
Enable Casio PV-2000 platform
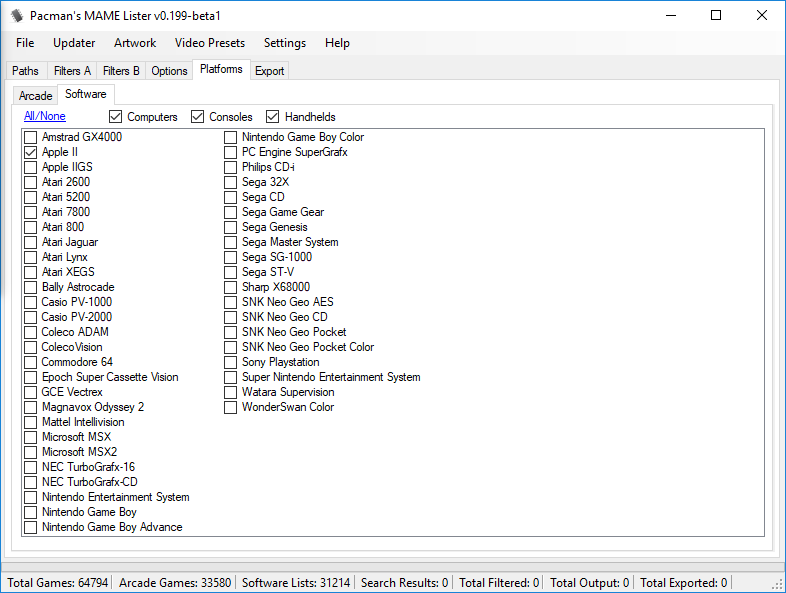tap(31, 317)
